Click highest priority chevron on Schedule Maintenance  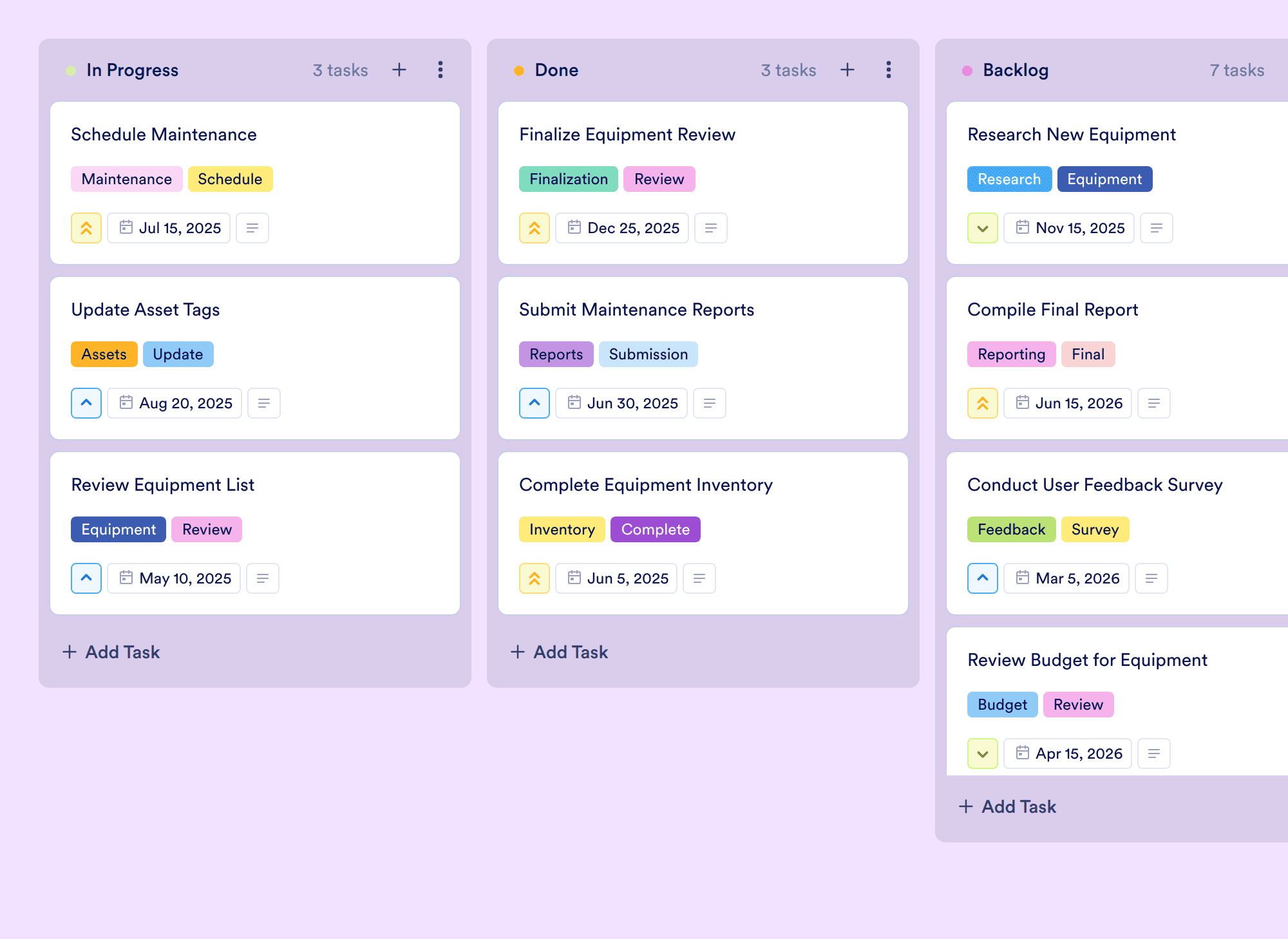[x=86, y=228]
